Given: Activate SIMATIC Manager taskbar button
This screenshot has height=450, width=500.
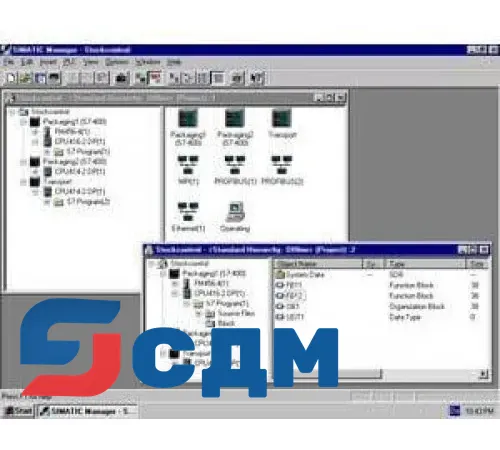Looking at the screenshot, I should point(87,411).
